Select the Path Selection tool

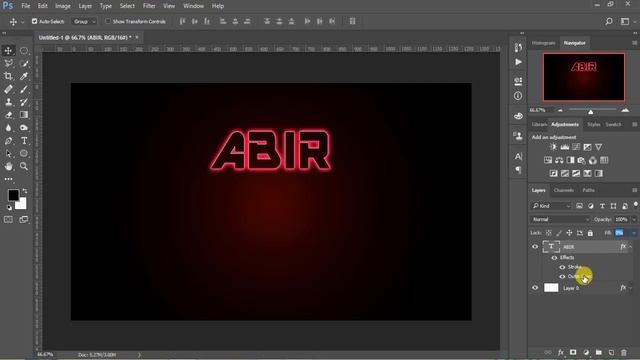8,154
